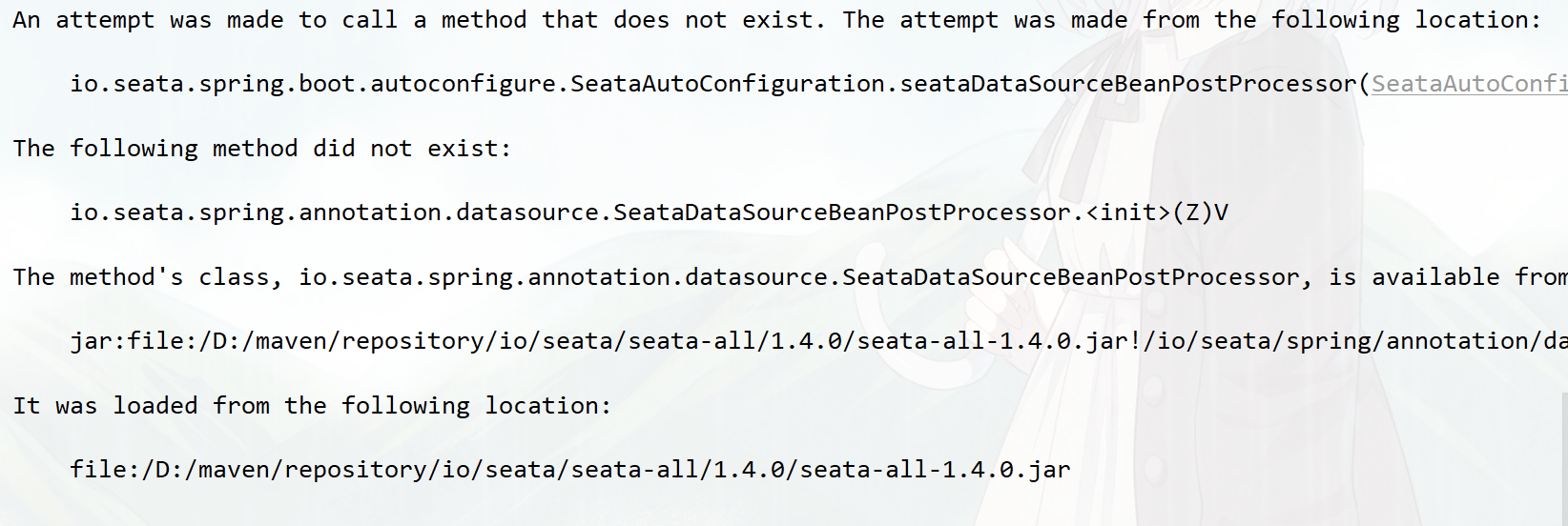Click "does not exist." in first line
The height and width of the screenshot is (526, 1568).
[719, 20]
